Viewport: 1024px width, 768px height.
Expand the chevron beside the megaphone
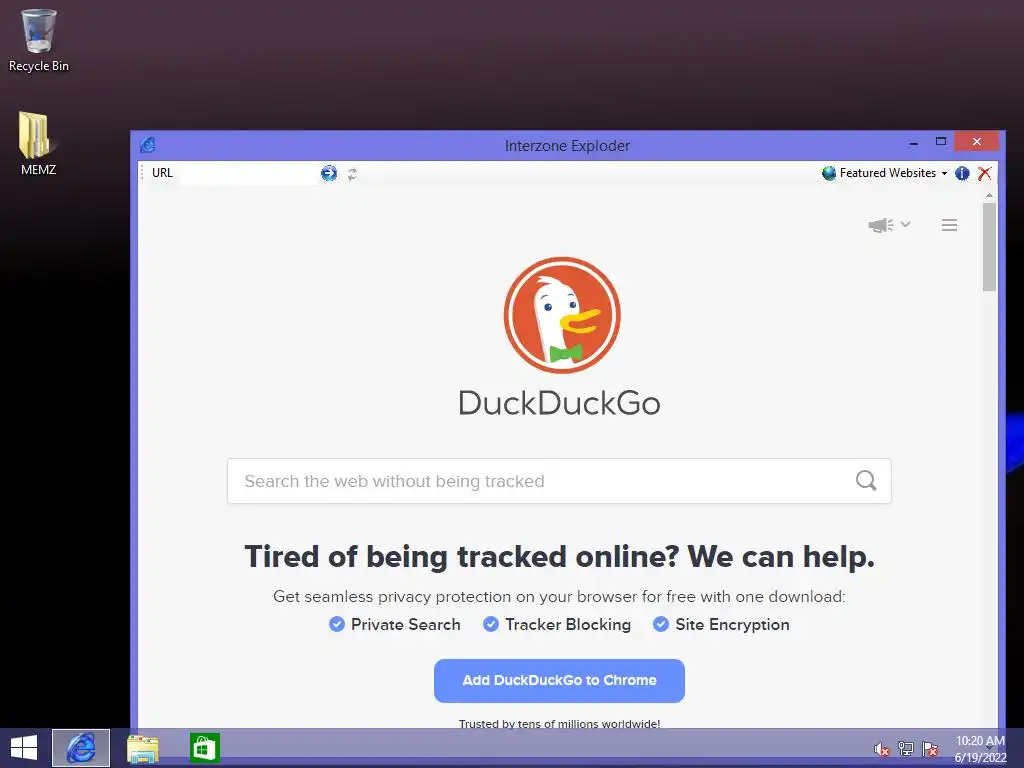point(905,224)
